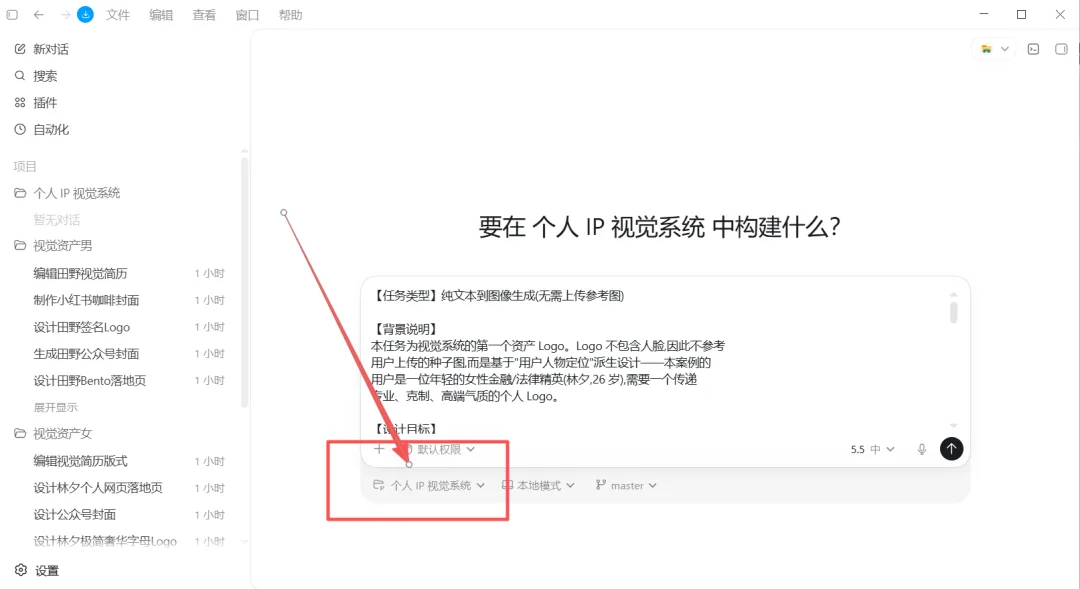Open conversation 设计林夕个人网页落地页
Viewport: 1080px width, 589px height.
98,488
